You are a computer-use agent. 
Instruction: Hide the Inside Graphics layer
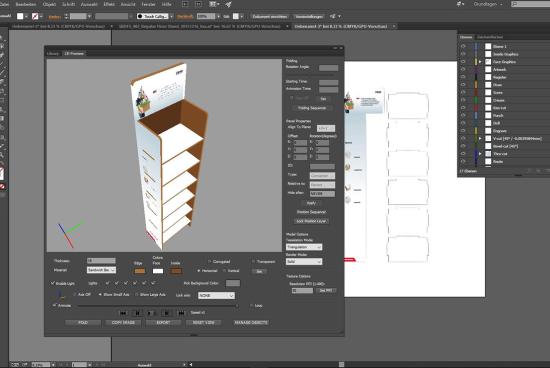tap(463, 54)
